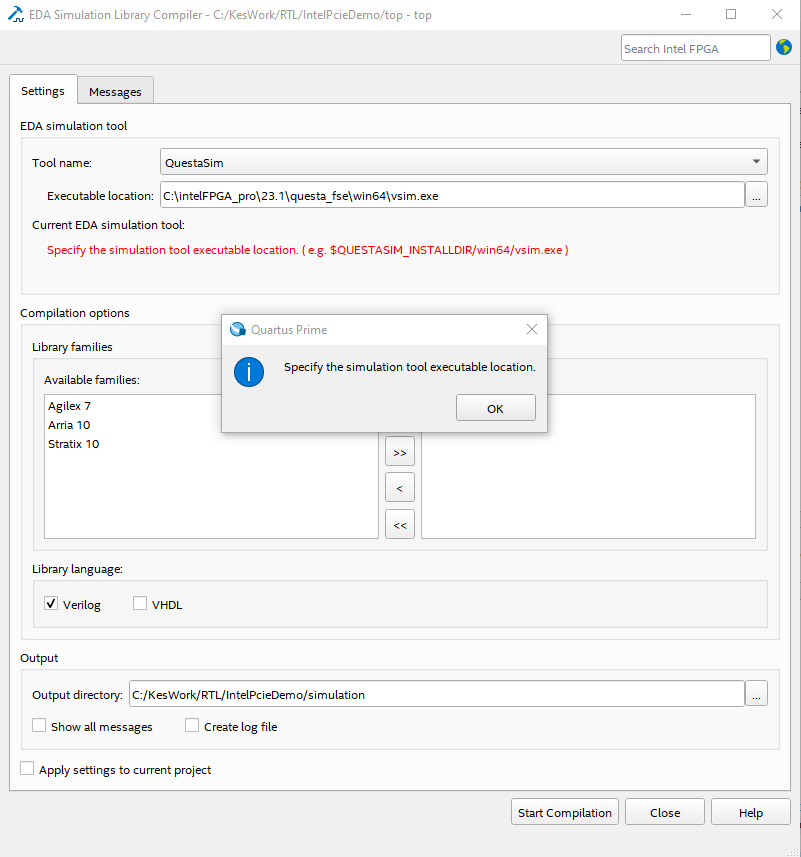Click the remove family (<) button
This screenshot has height=857, width=801.
click(400, 488)
